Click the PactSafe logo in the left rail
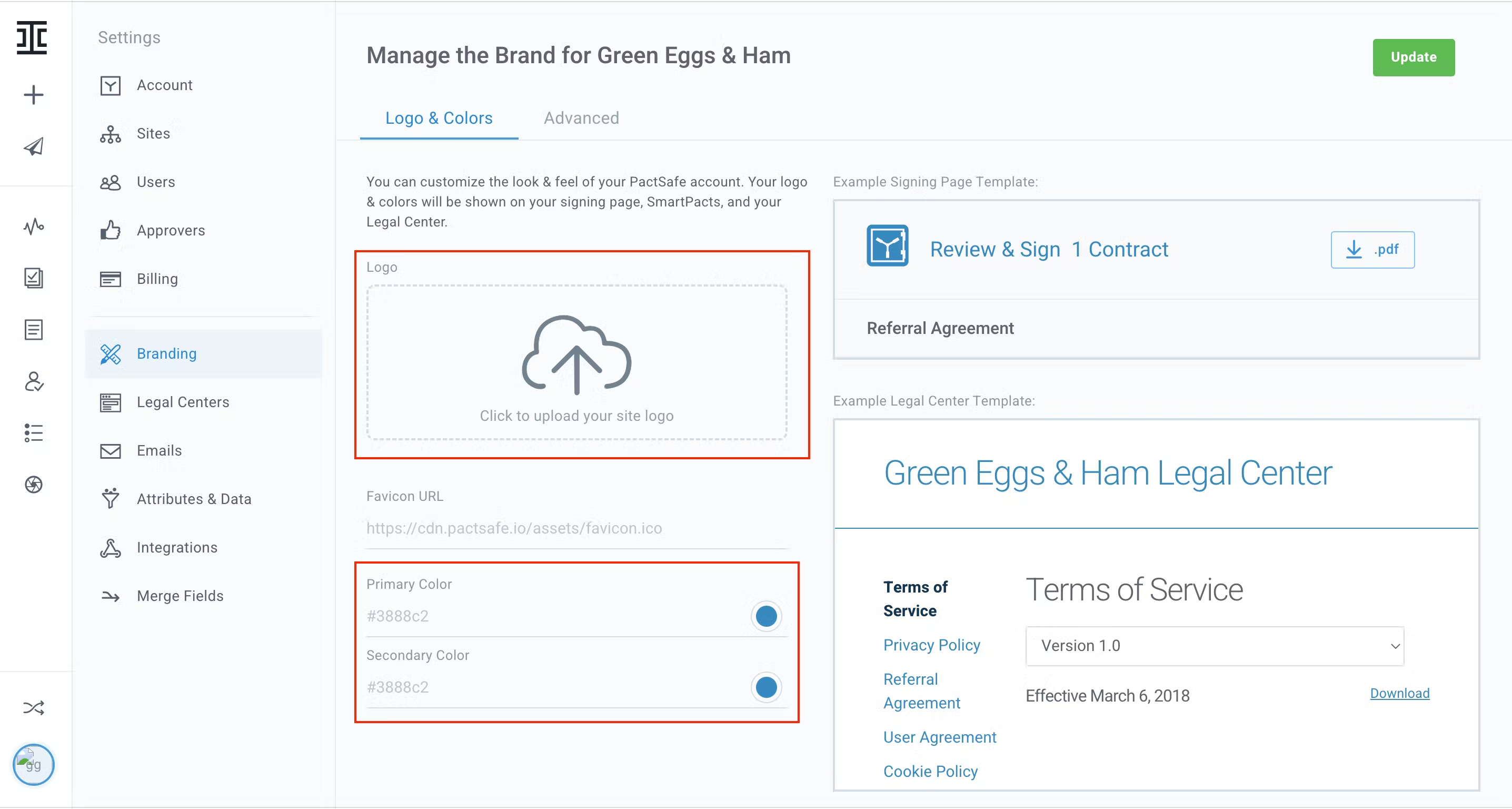This screenshot has width=1512, height=809. click(x=32, y=37)
